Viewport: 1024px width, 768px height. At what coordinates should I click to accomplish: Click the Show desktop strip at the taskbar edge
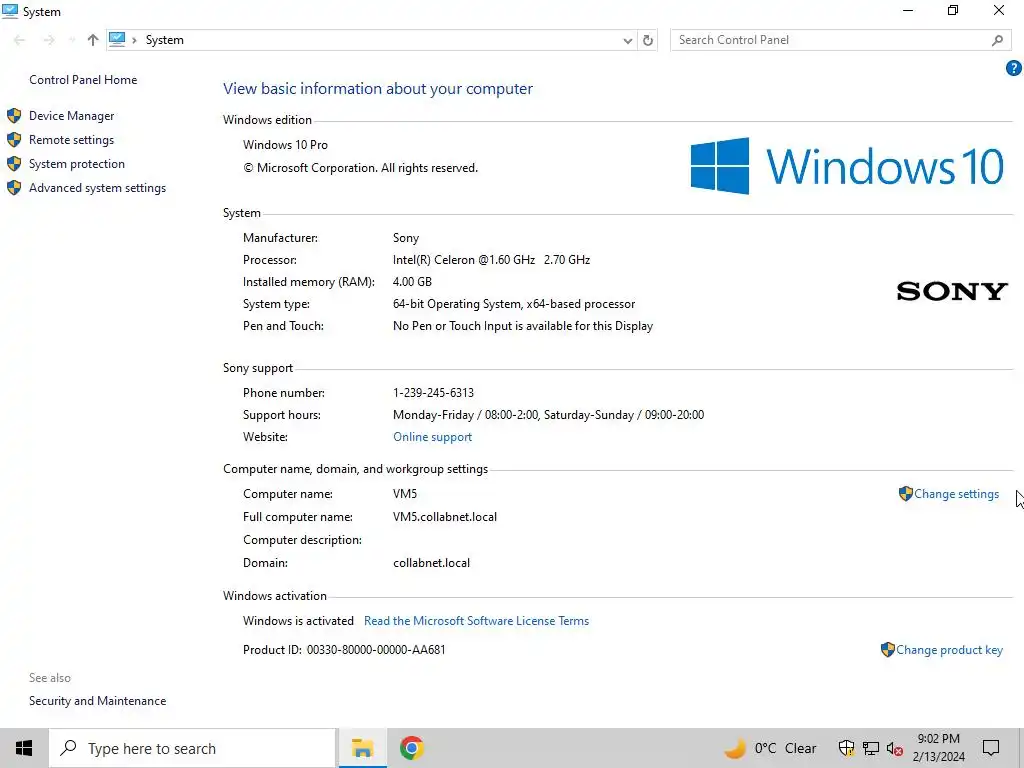(1021, 748)
